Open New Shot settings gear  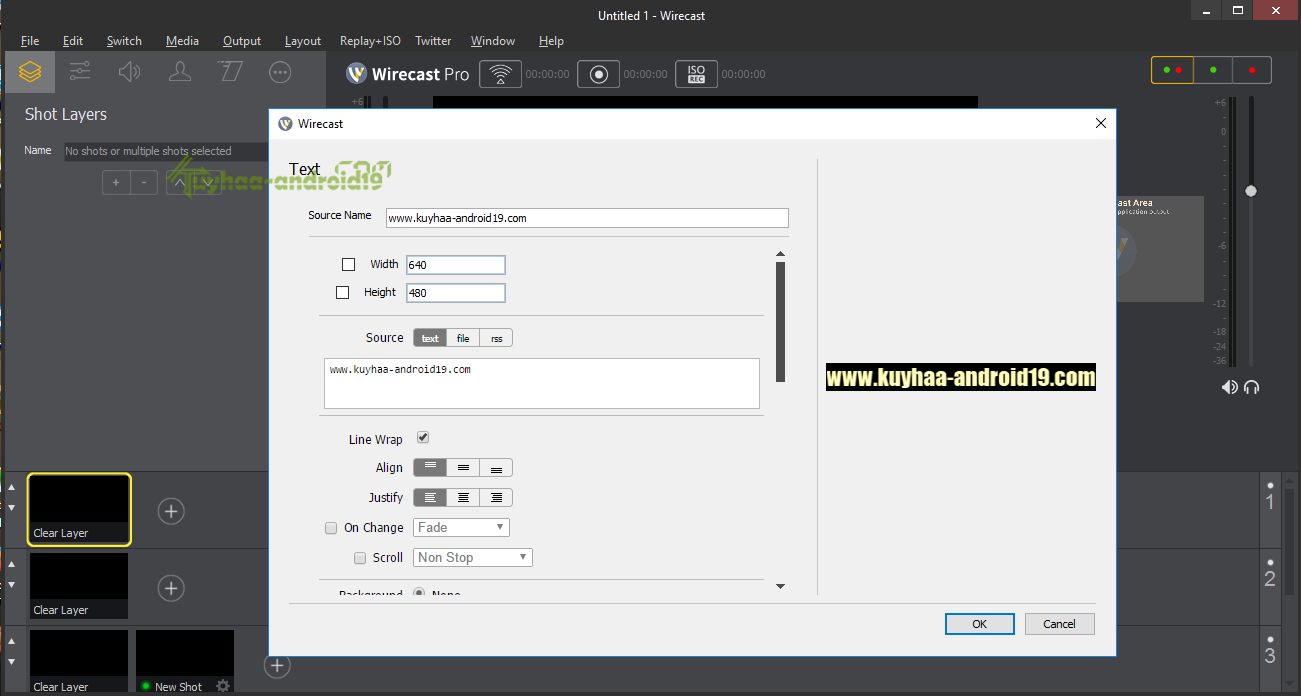223,686
